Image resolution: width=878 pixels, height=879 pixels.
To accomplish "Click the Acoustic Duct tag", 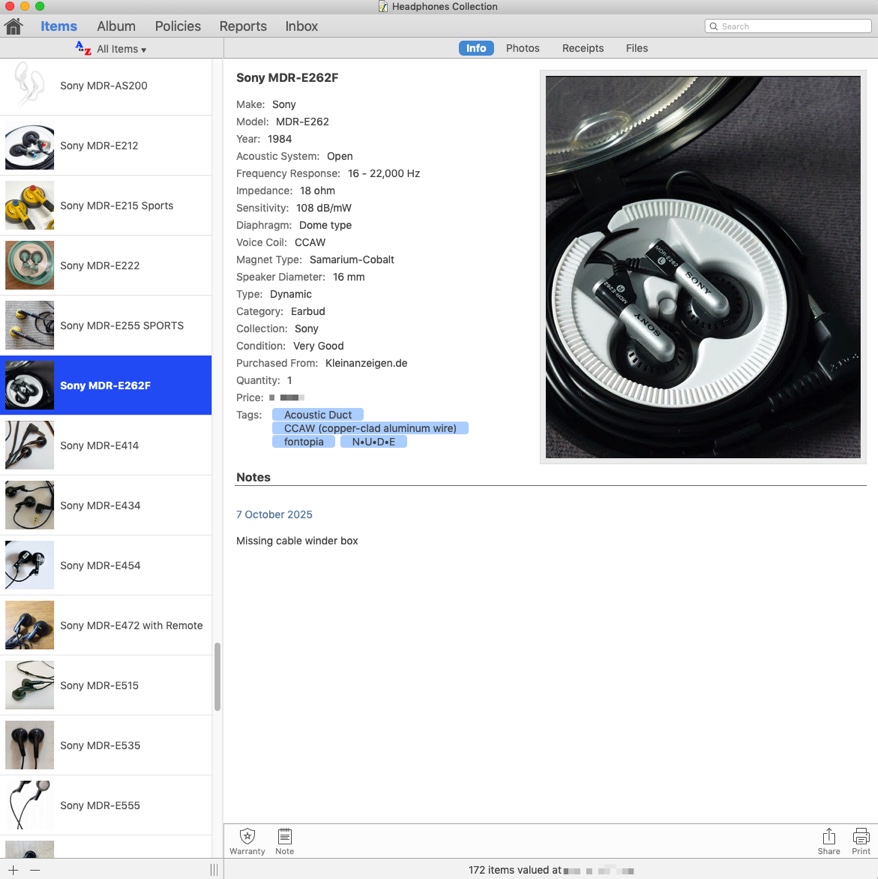I will tap(318, 415).
